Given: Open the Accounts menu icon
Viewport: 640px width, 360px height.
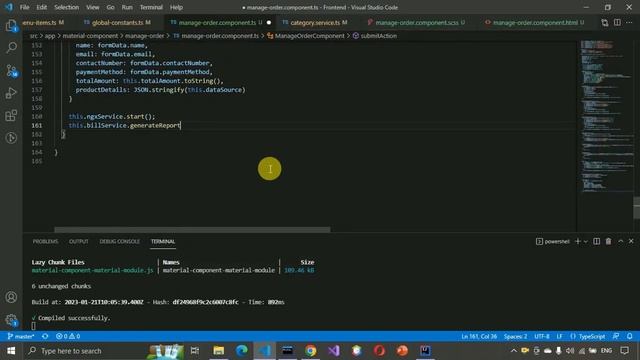Looking at the screenshot, I should point(11,297).
